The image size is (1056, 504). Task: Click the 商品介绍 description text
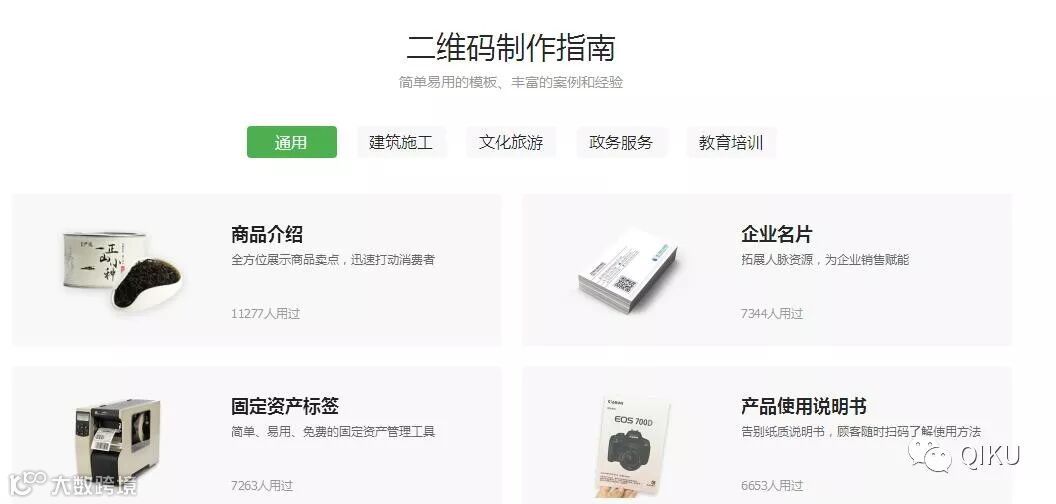coord(333,259)
